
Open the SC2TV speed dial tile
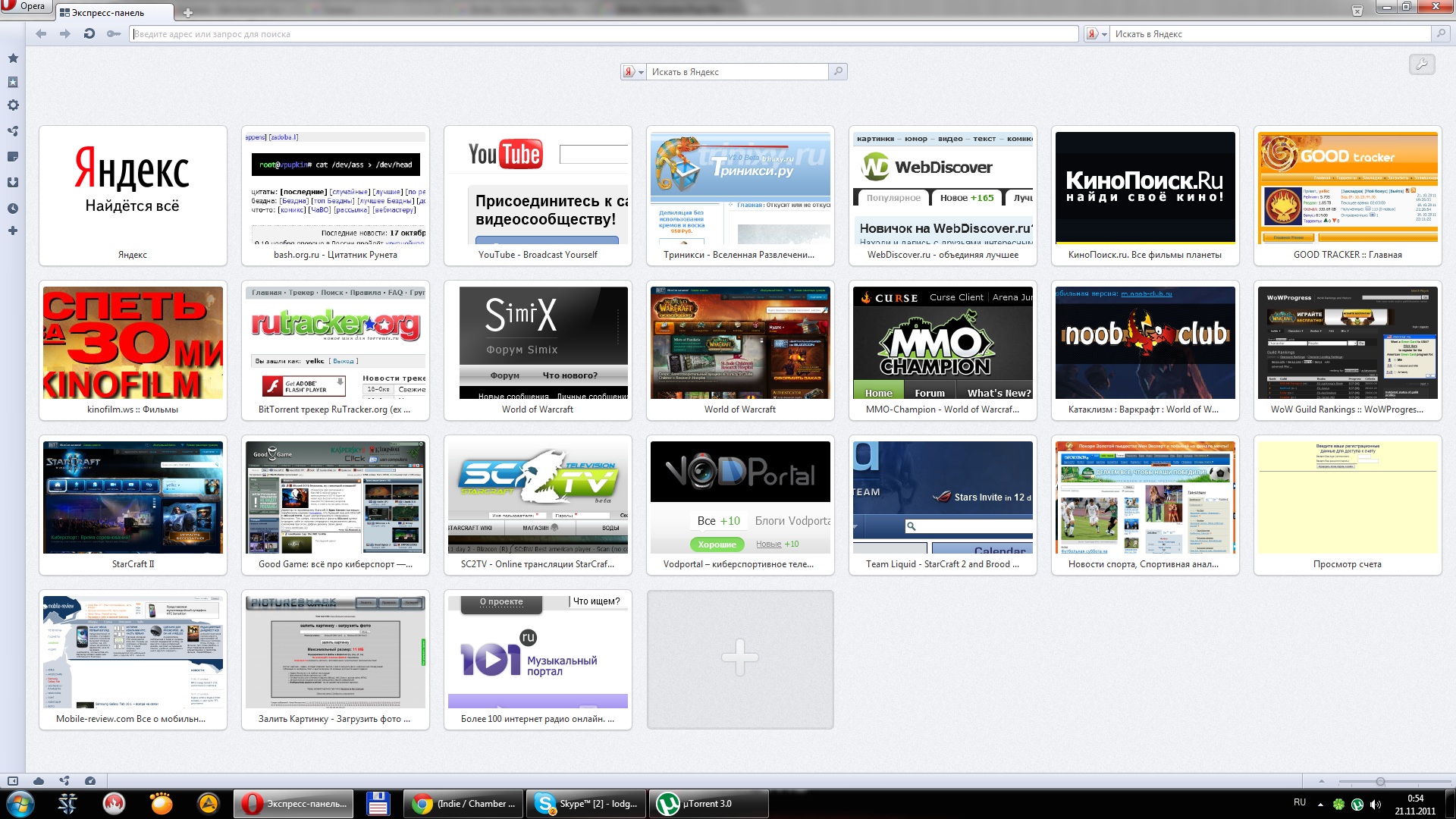(538, 505)
